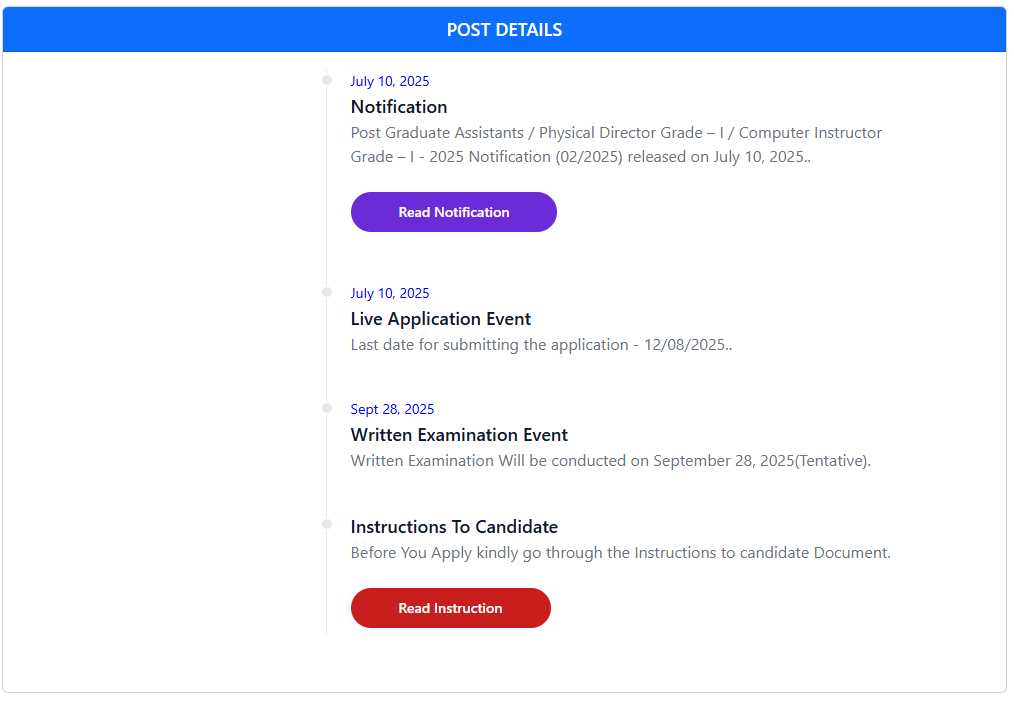Click the POST DETAILS header title

tap(504, 30)
